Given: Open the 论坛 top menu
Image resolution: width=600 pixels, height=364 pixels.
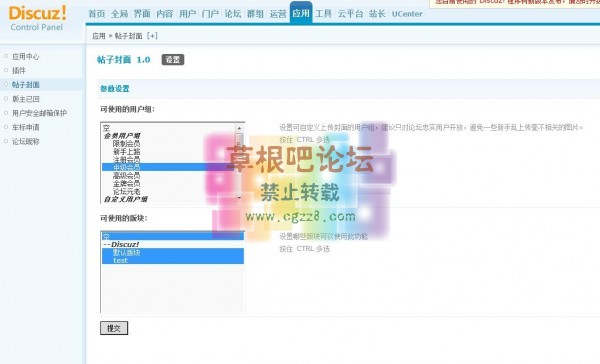Looking at the screenshot, I should tap(233, 14).
